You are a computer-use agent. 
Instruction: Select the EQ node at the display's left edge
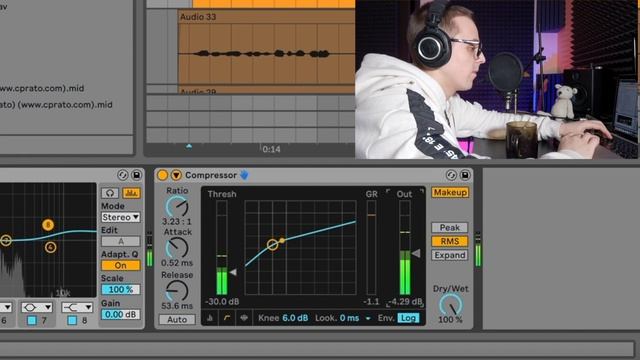tap(5, 240)
